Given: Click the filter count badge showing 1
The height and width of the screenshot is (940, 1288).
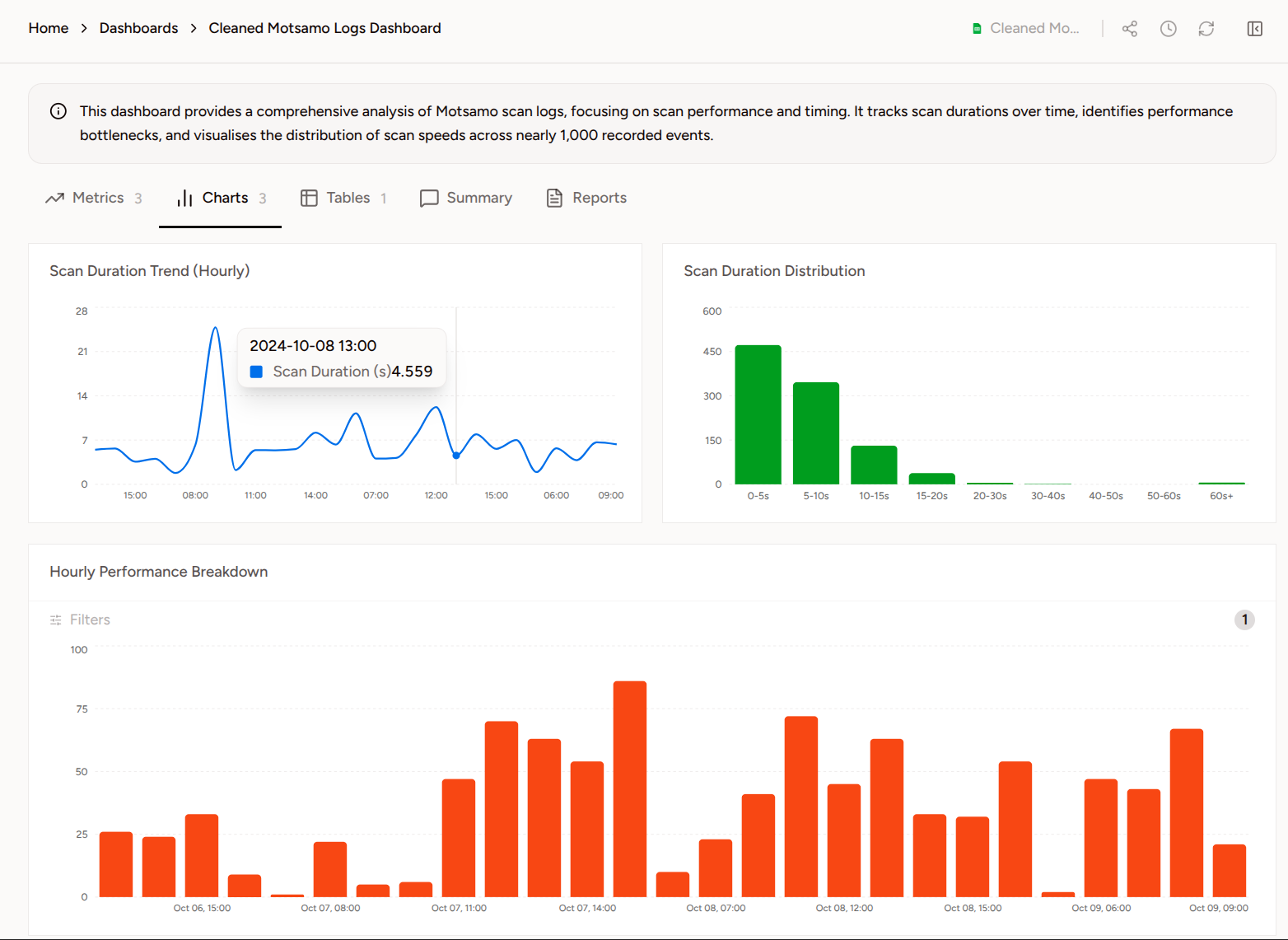Looking at the screenshot, I should click(1244, 620).
